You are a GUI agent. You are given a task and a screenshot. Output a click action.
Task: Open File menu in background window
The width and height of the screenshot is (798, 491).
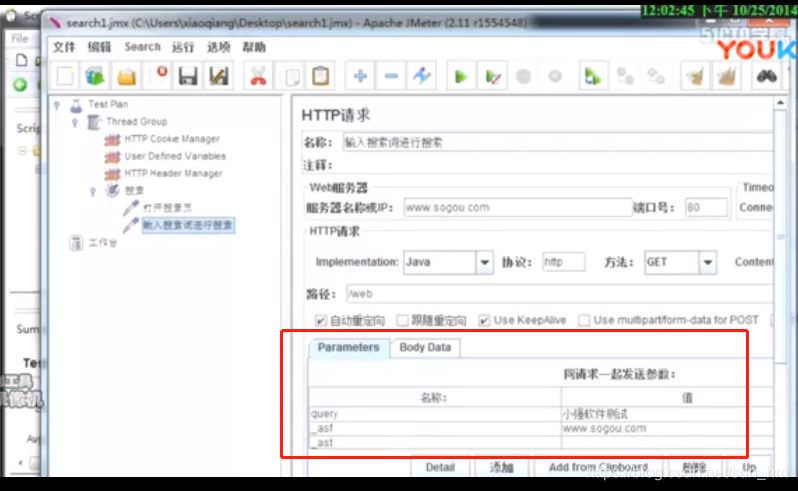coord(20,39)
